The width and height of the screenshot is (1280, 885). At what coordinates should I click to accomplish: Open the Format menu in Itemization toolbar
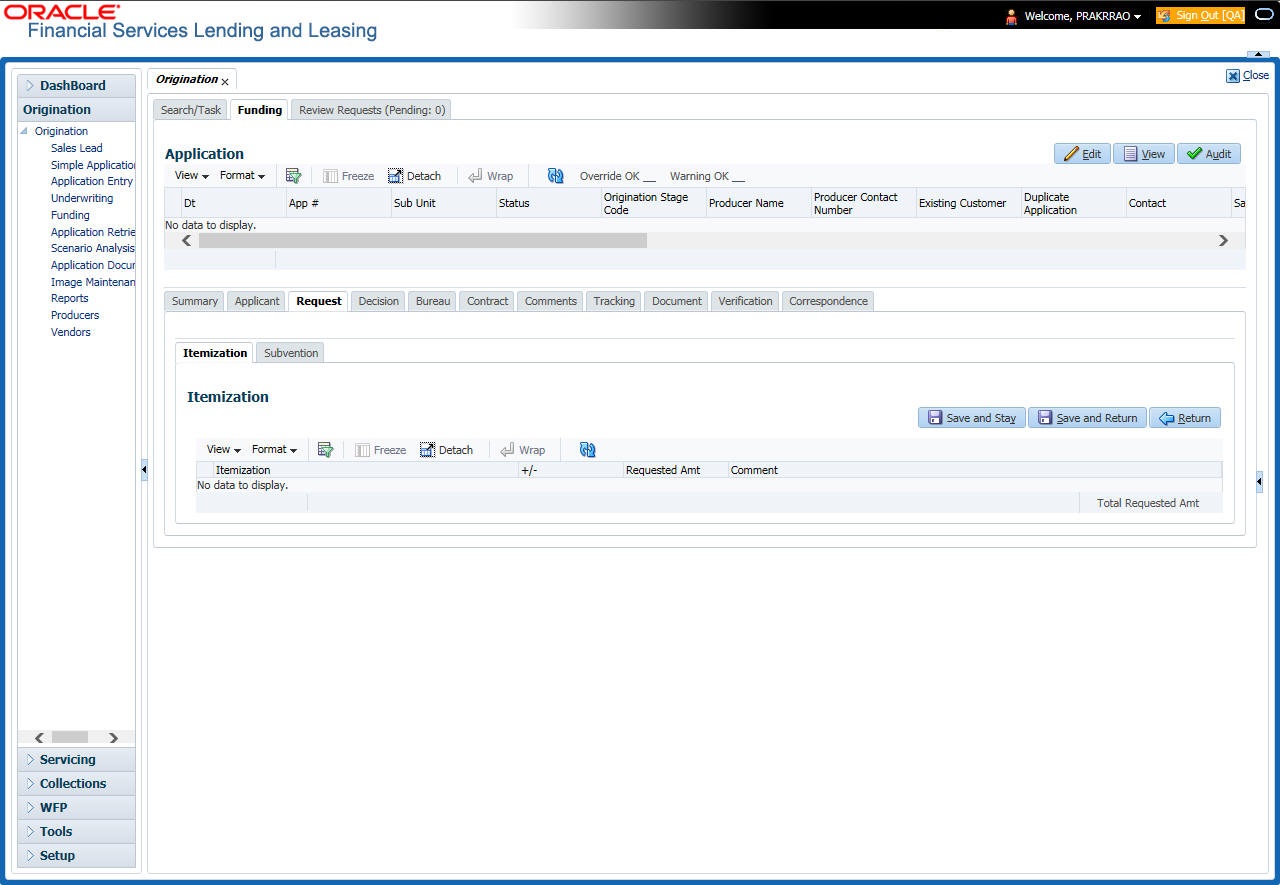[x=274, y=450]
